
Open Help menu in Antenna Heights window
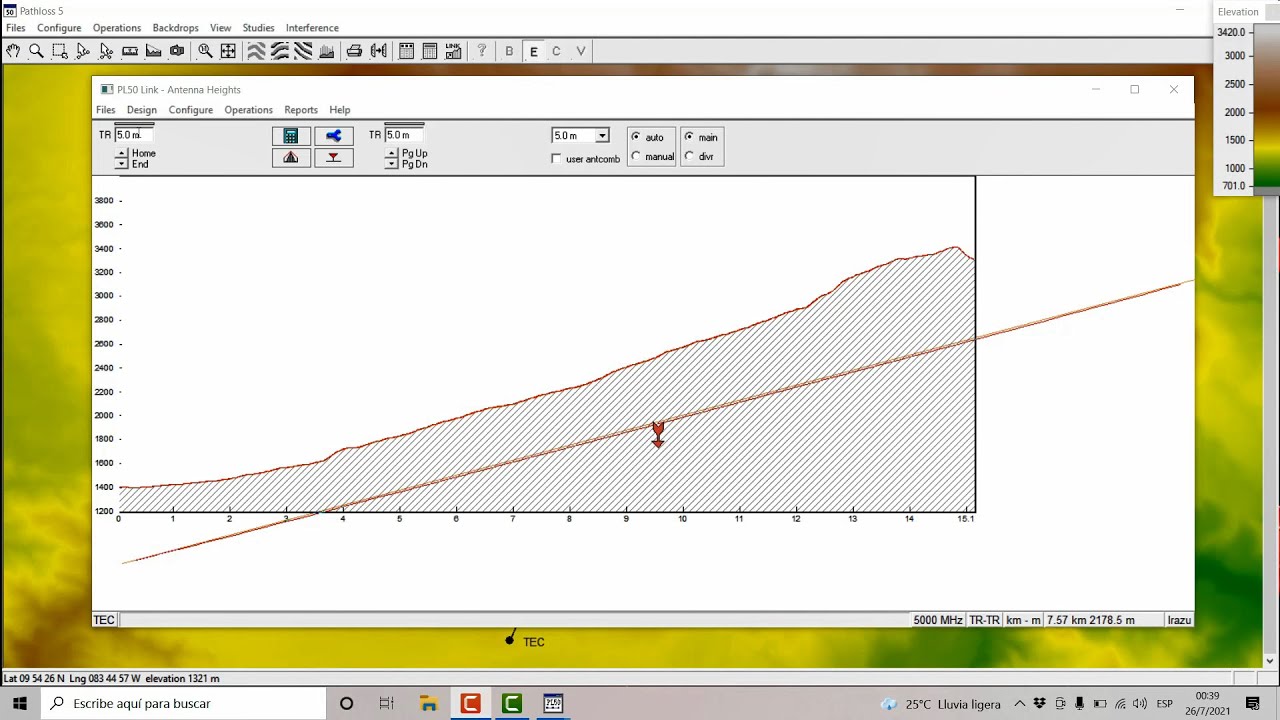click(x=340, y=110)
